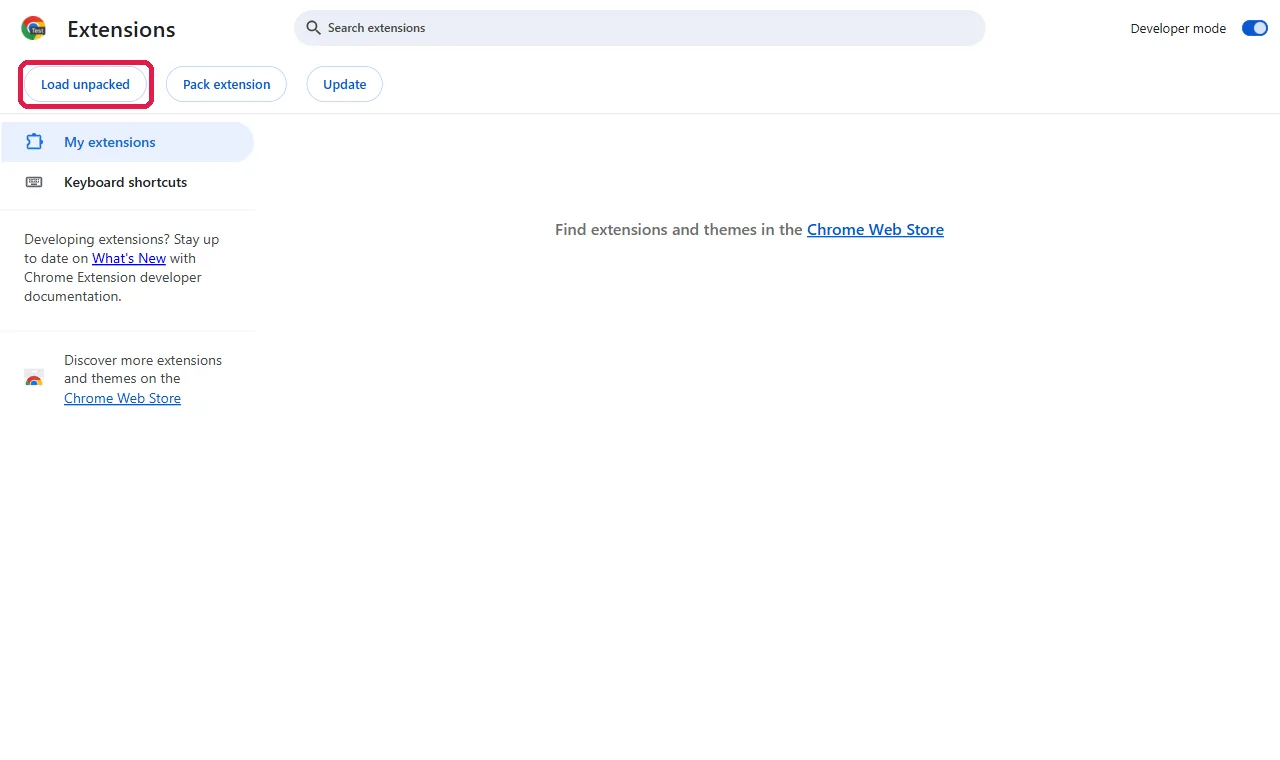Click the 'Developing extensions? Stay up' text

[121, 239]
